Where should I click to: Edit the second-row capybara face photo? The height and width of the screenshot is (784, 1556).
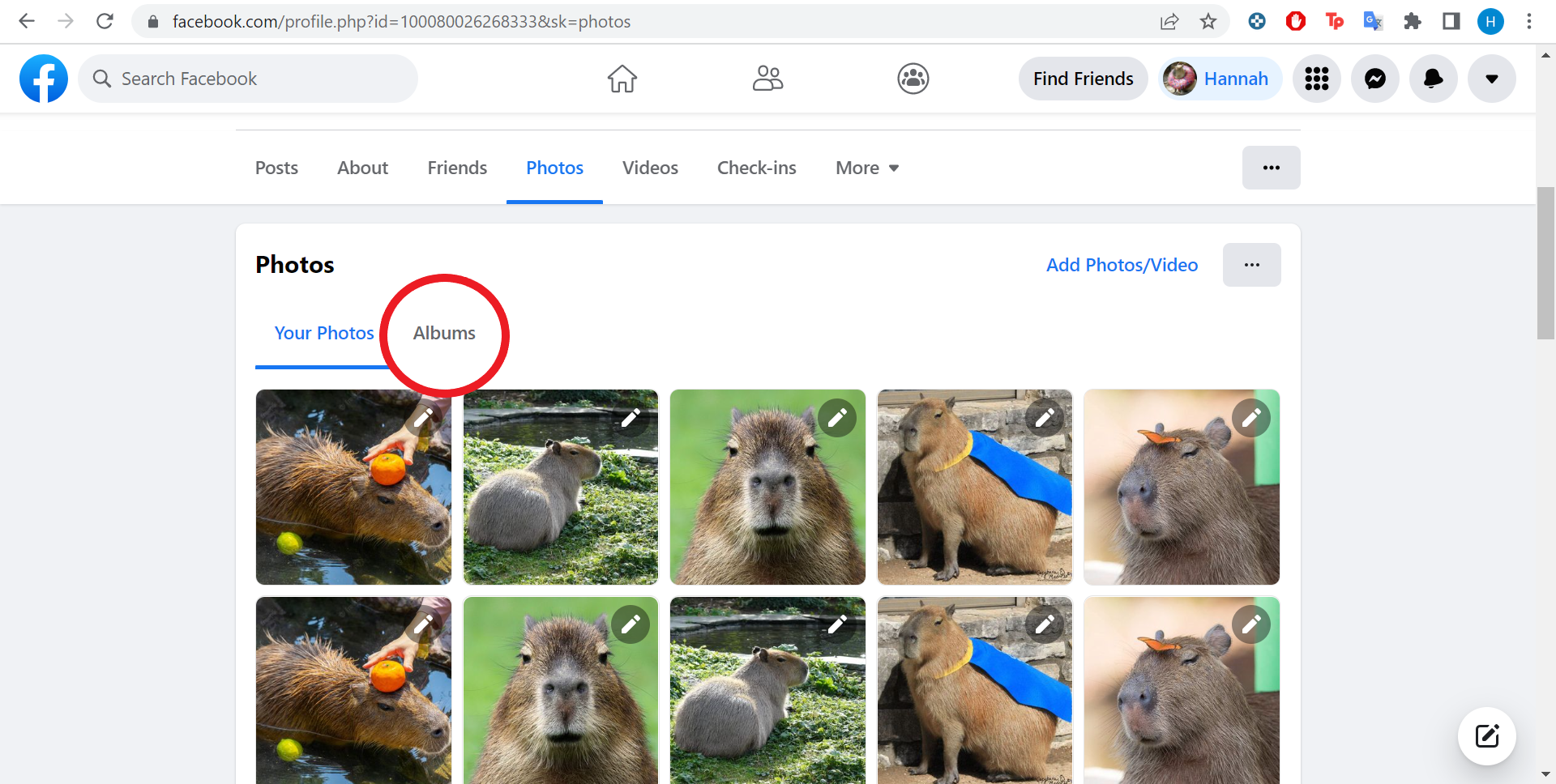pyautogui.click(x=631, y=624)
